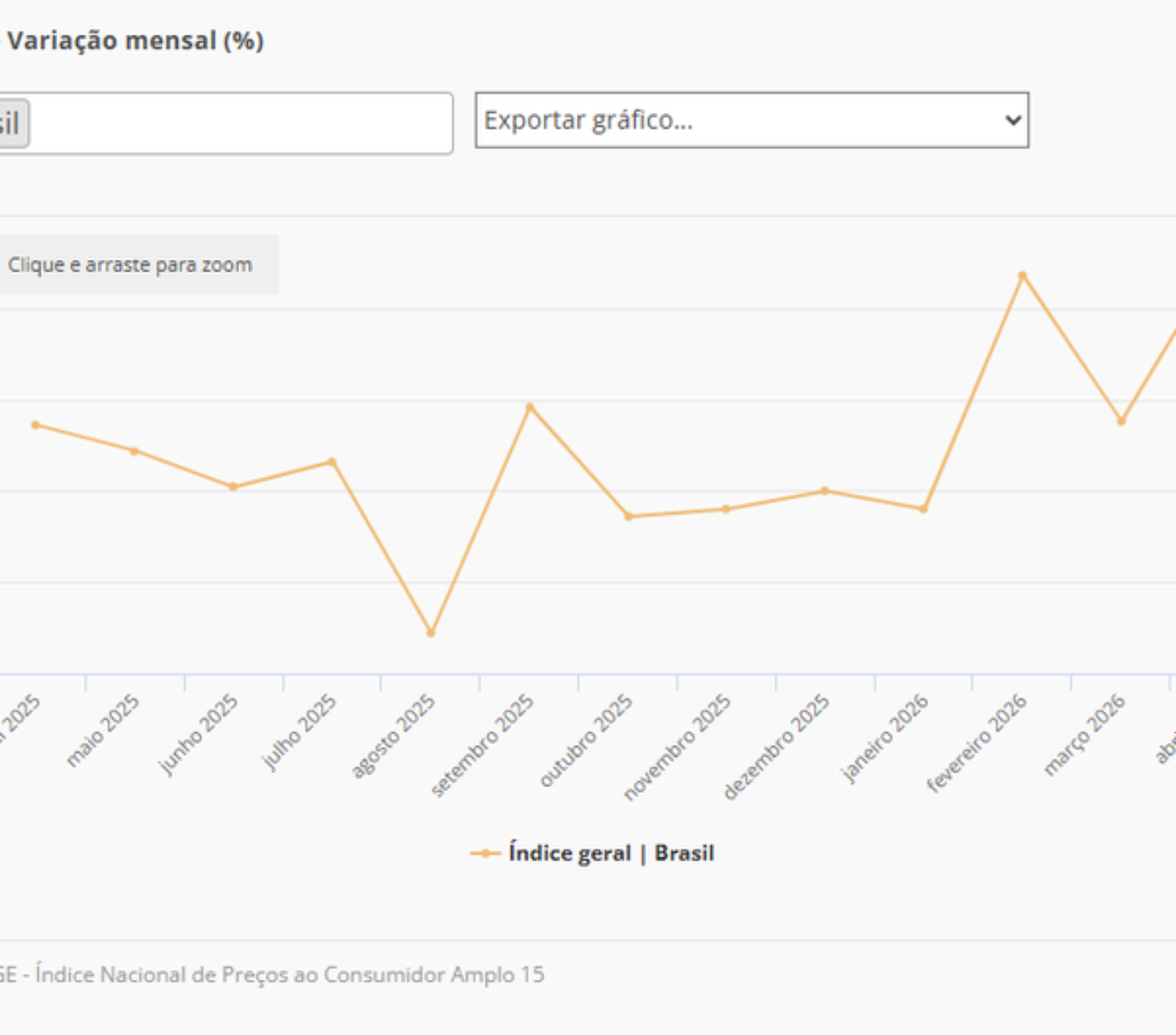Click 'janeiro 2026' axis label
The height and width of the screenshot is (1035, 1176).
(x=885, y=738)
